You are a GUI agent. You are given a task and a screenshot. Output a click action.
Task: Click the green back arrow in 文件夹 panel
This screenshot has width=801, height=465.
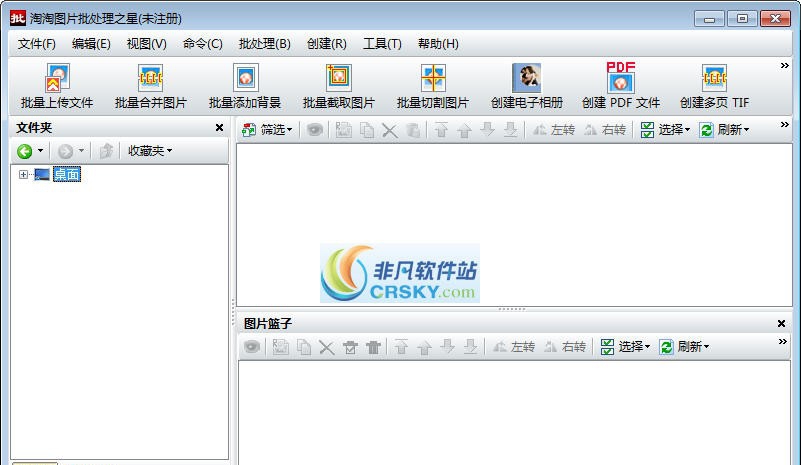25,151
